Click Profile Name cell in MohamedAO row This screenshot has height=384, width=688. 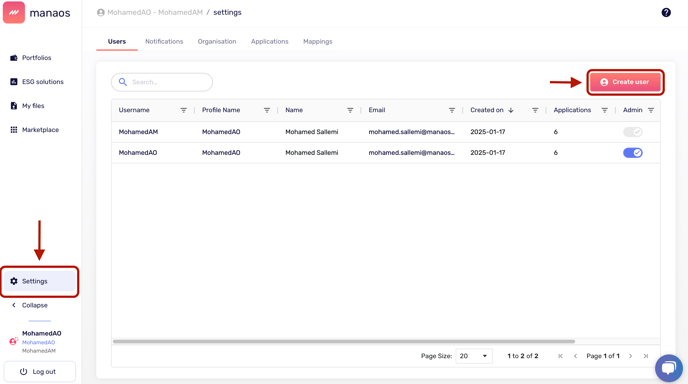pos(221,153)
